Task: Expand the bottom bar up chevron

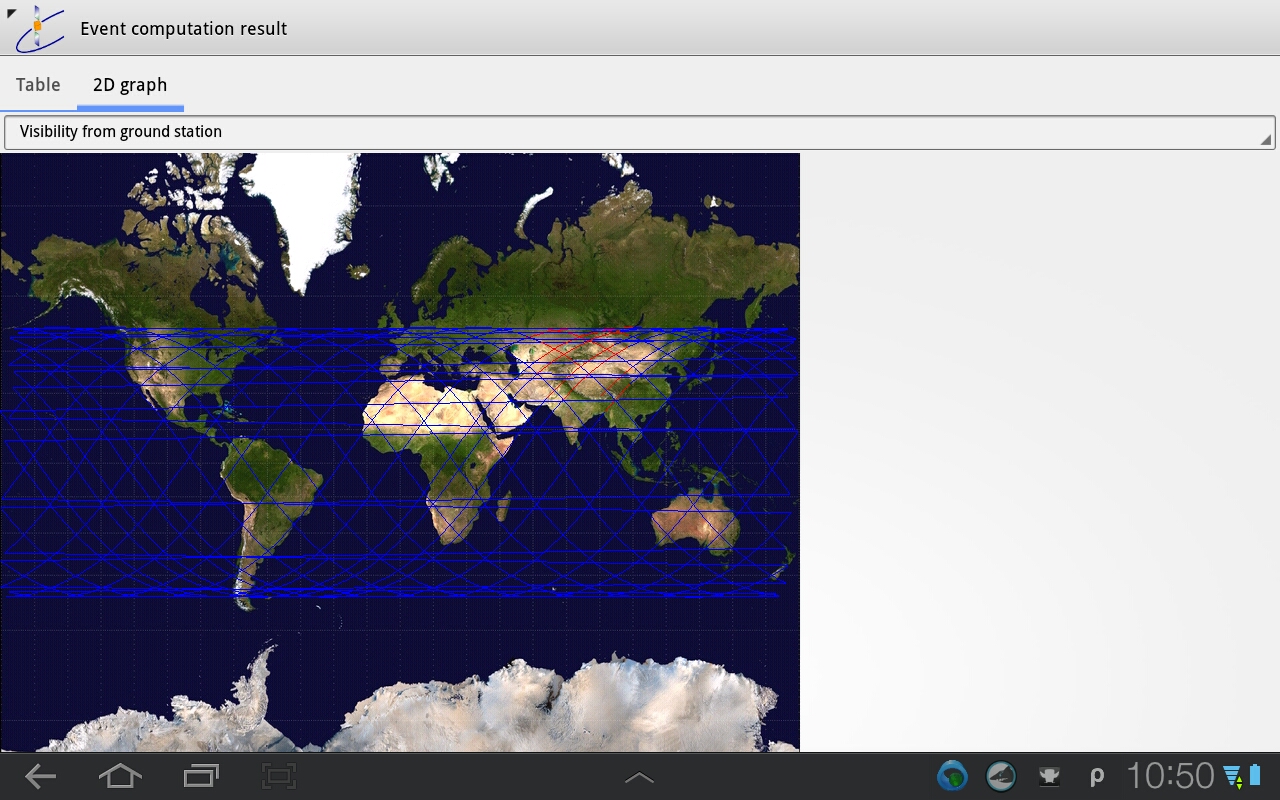Action: pos(639,777)
